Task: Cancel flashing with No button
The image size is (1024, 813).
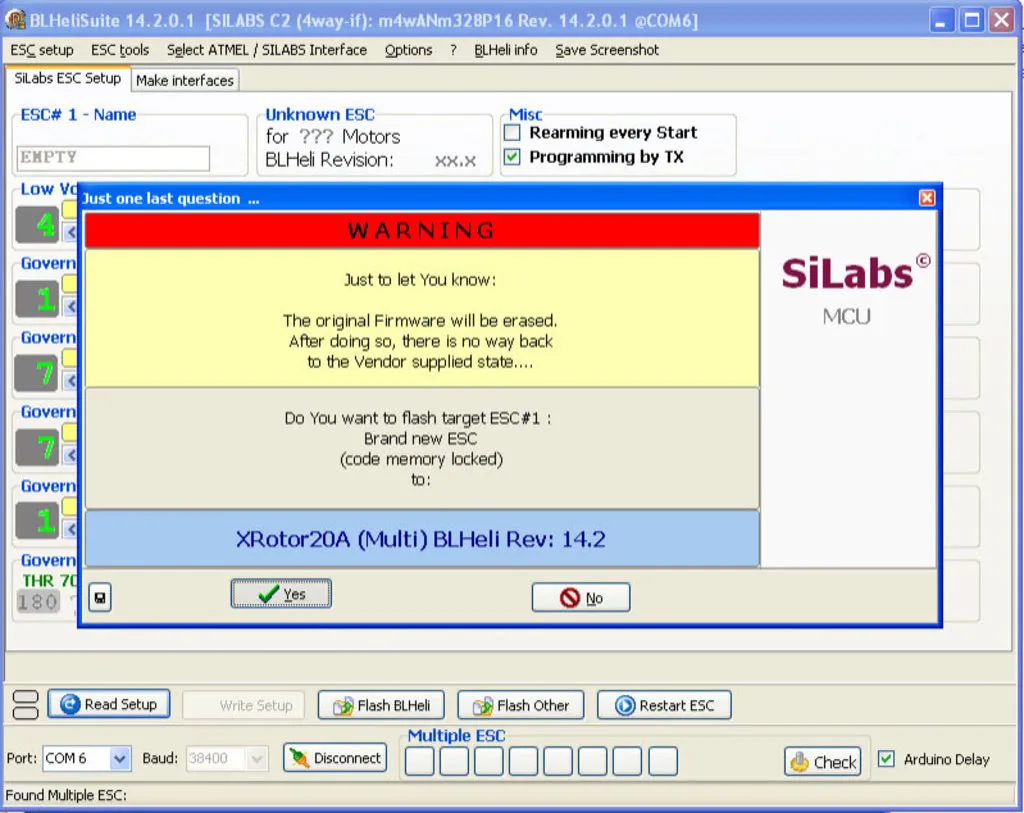Action: click(x=581, y=598)
